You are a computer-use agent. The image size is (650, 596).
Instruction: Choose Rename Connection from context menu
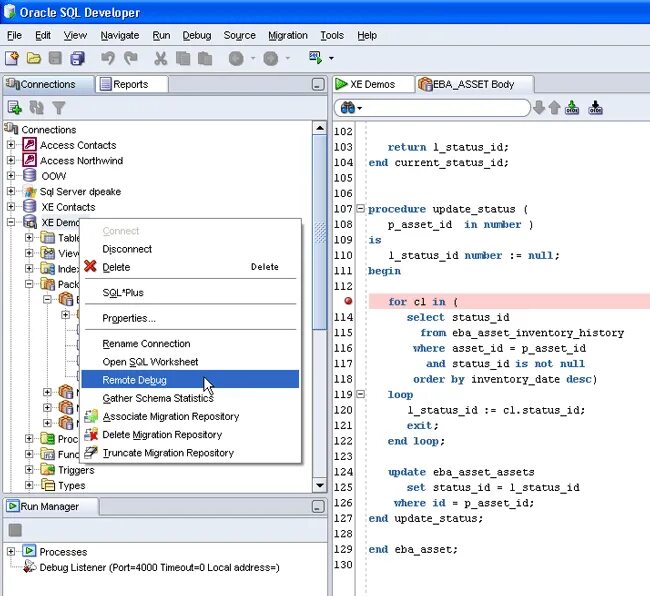190,344
